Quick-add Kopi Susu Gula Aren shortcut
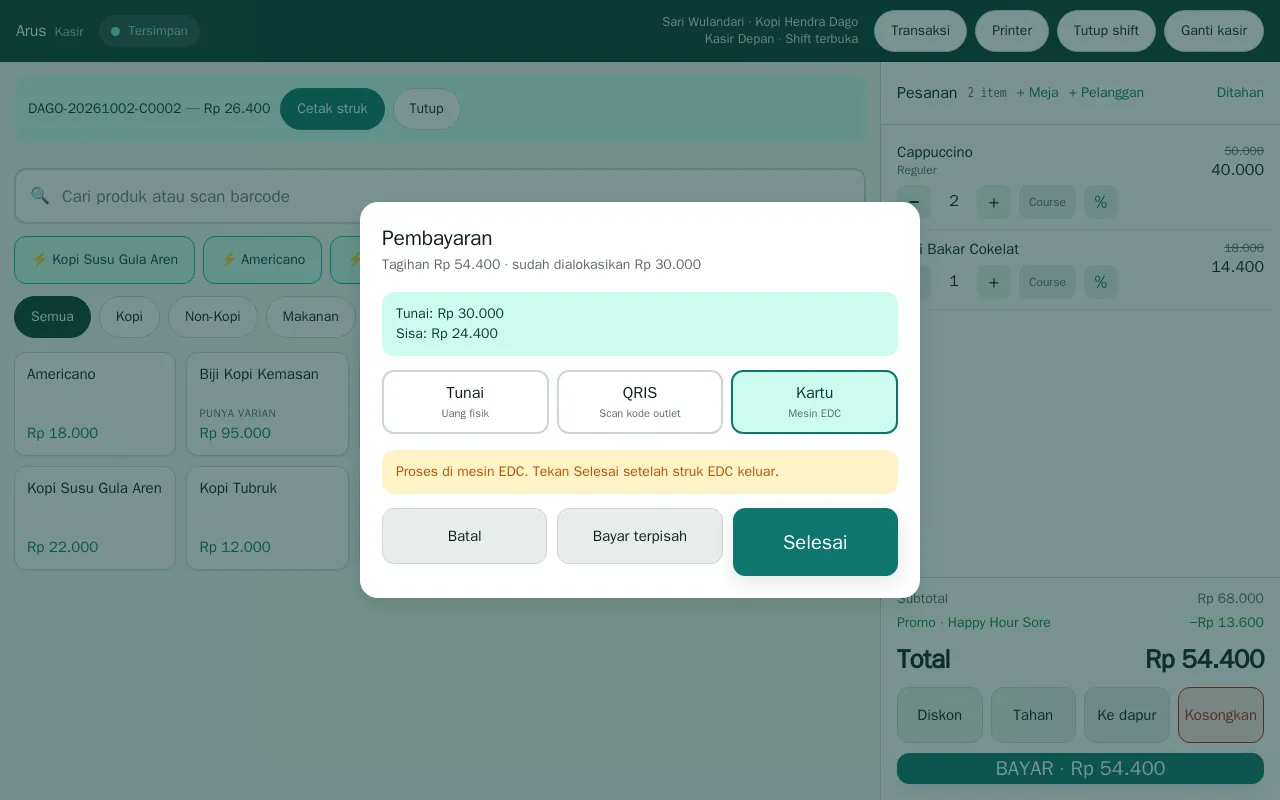The image size is (1280, 800). click(x=104, y=260)
